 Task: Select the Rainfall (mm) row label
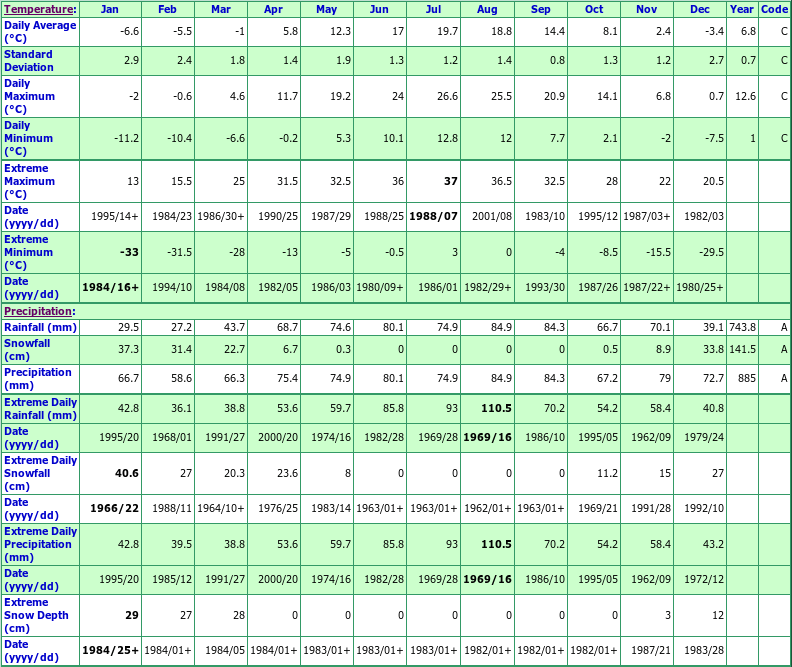coord(40,327)
